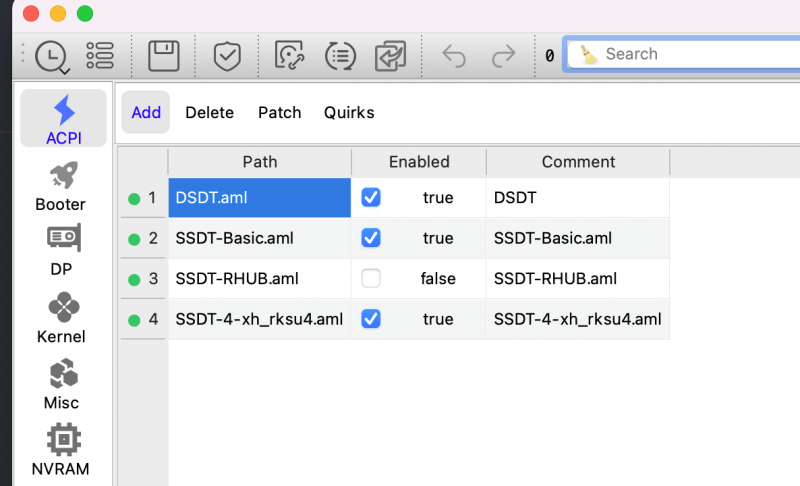Switch to the Quirks tab

[x=349, y=113]
